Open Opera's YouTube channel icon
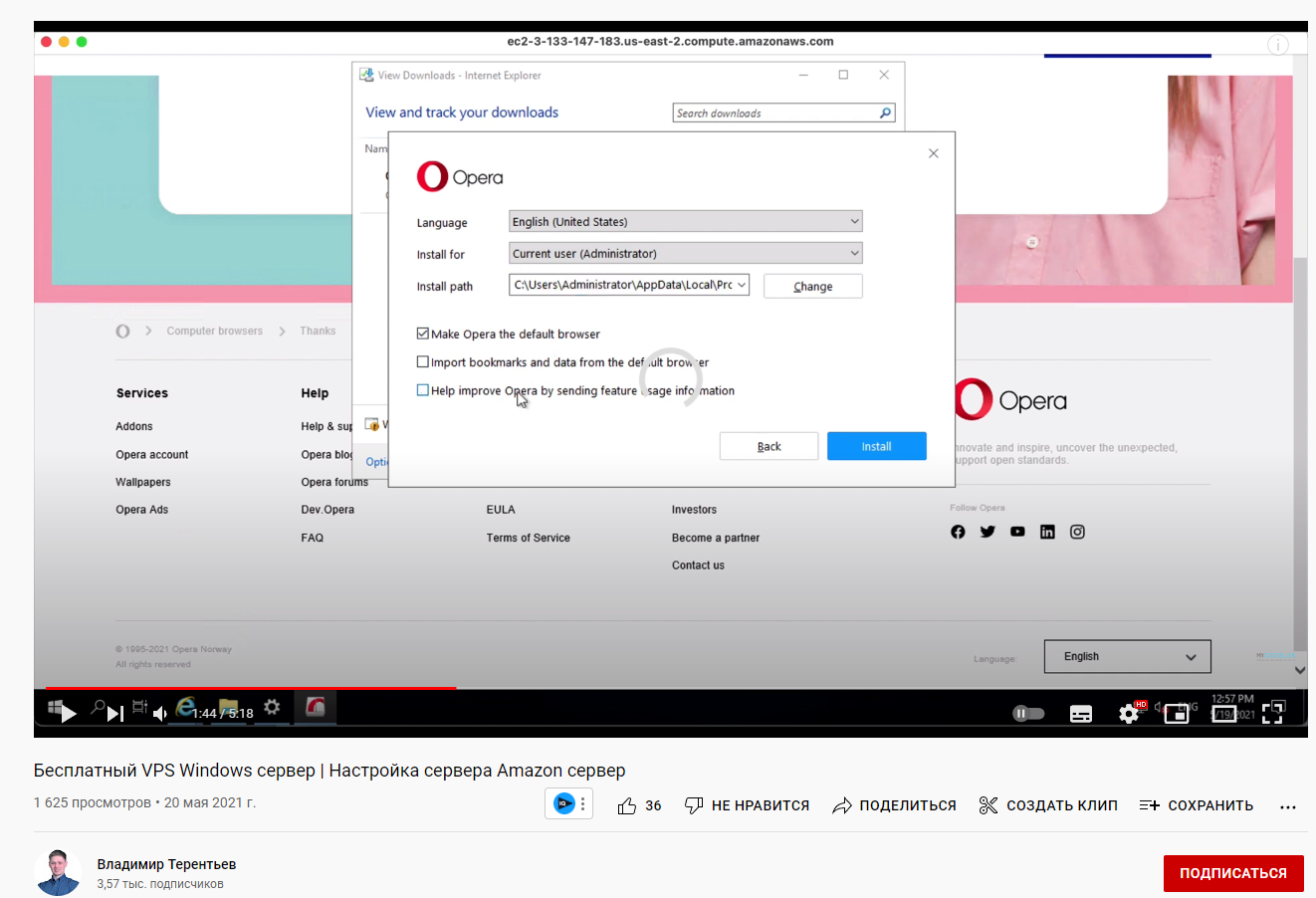 (x=1017, y=532)
